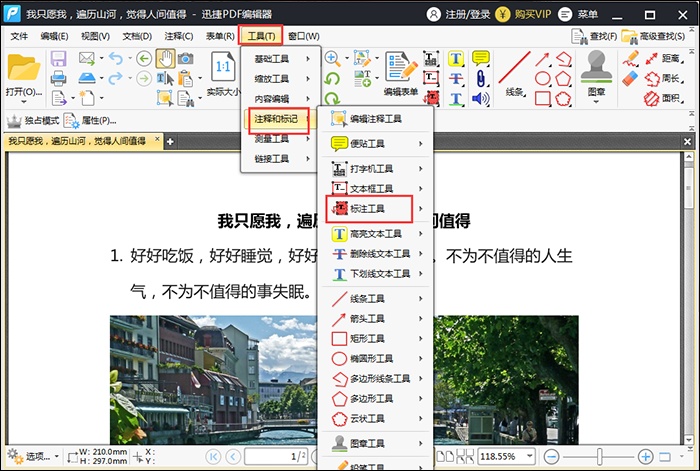The height and width of the screenshot is (471, 700).
Task: Select the 面积 area measuring tool
Action: point(664,98)
